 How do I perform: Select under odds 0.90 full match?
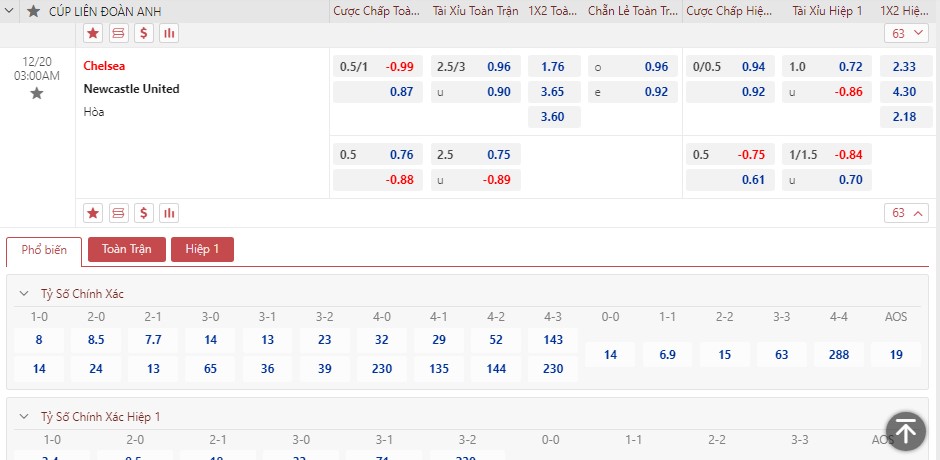tap(475, 92)
